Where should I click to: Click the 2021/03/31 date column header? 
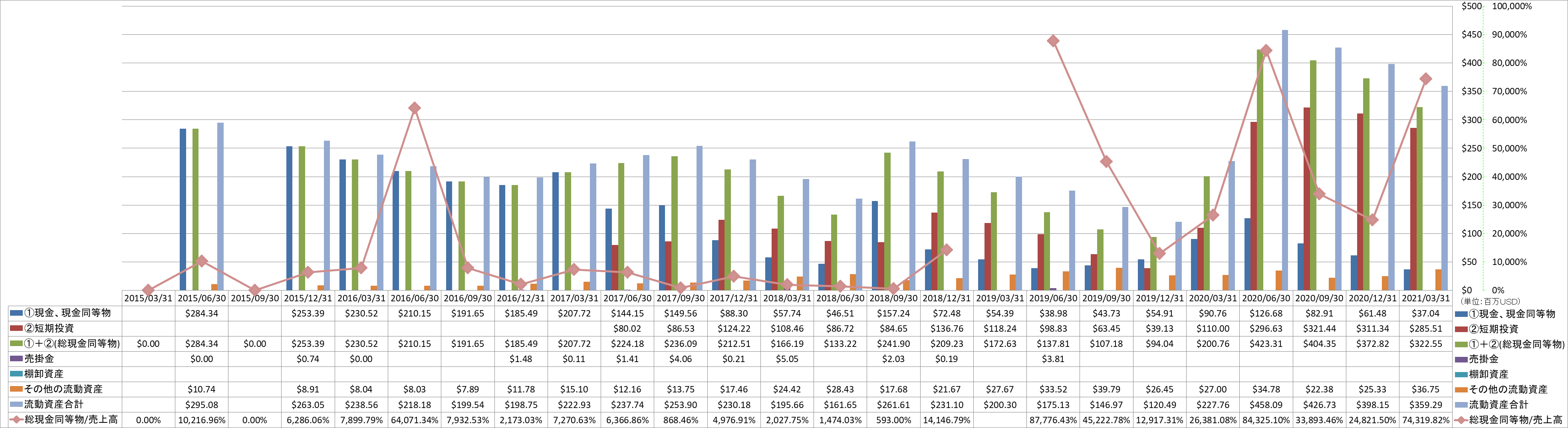click(x=1425, y=299)
